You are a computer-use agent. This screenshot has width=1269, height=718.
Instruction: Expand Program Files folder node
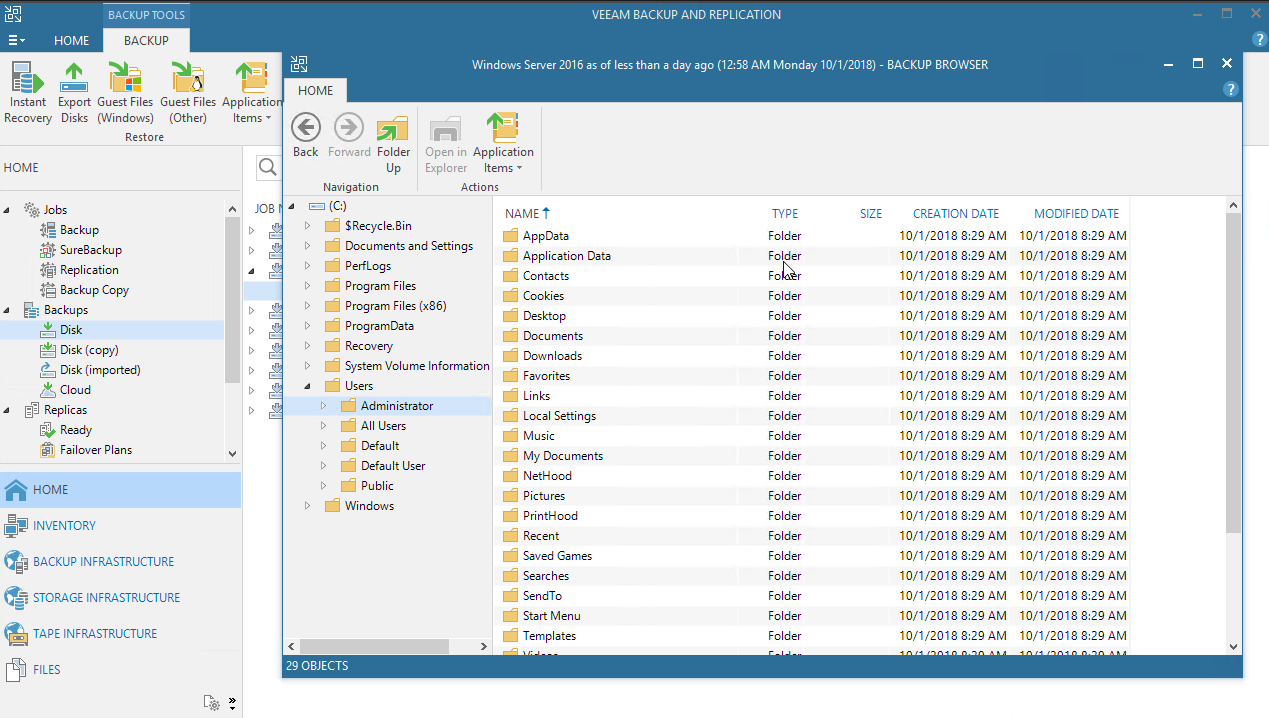click(x=308, y=286)
